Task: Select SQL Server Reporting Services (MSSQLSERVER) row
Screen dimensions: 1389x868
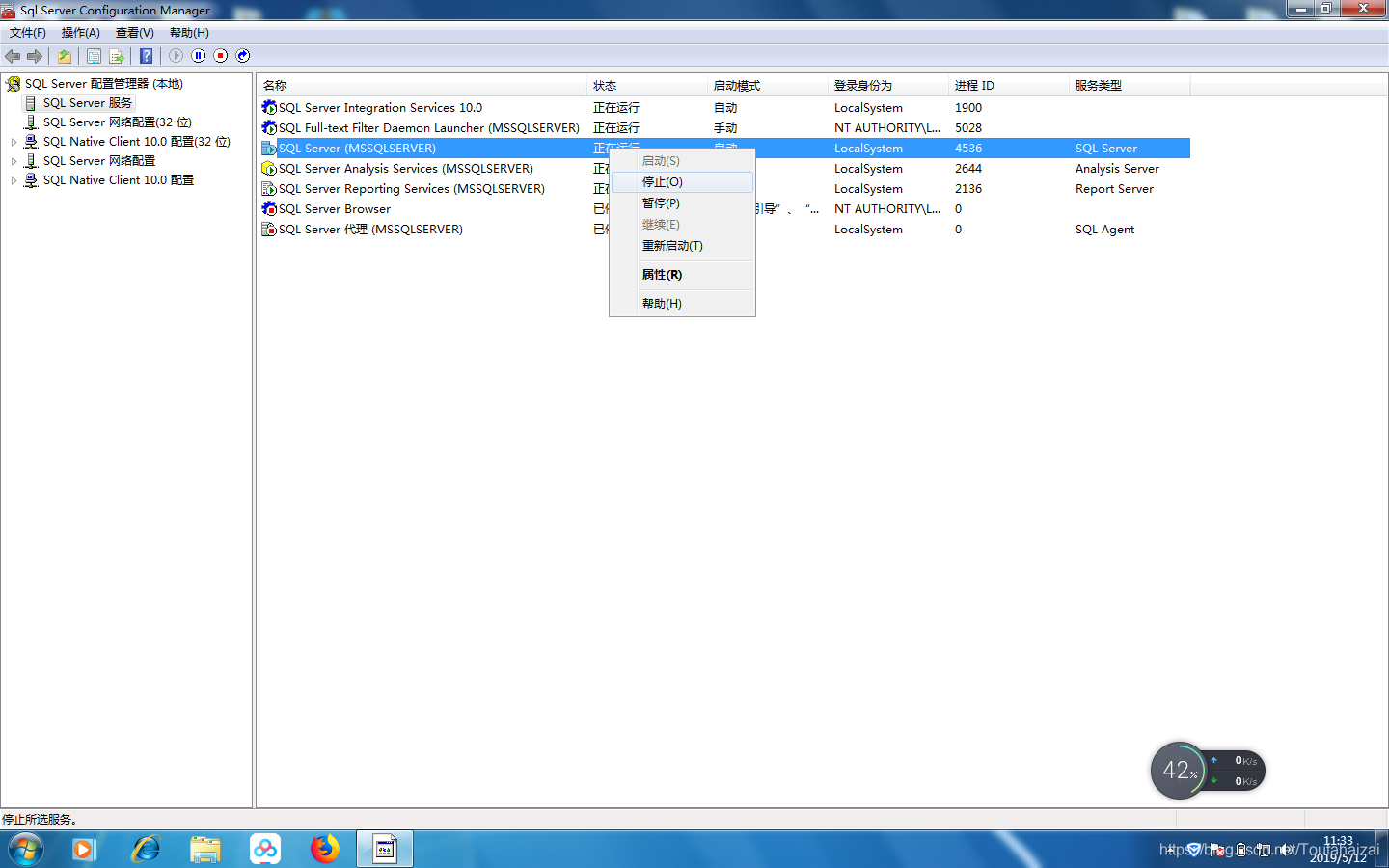Action: pyautogui.click(x=724, y=189)
